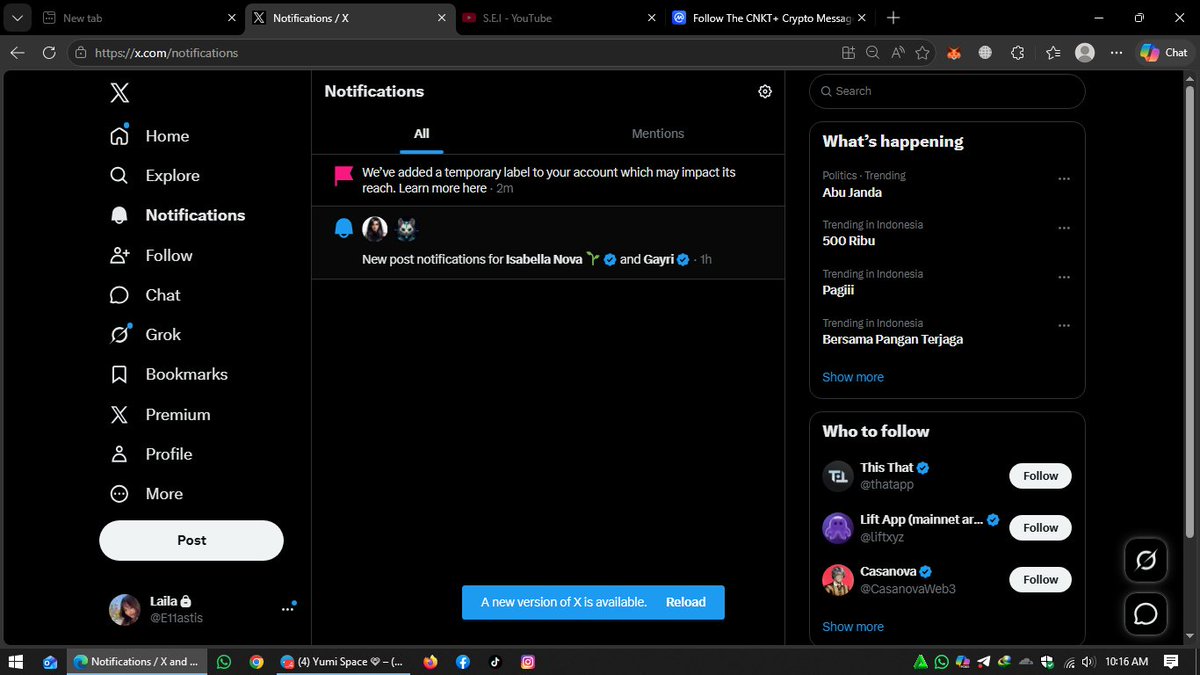Open WhatsApp from the Windows taskbar
1200x675 pixels.
(224, 661)
